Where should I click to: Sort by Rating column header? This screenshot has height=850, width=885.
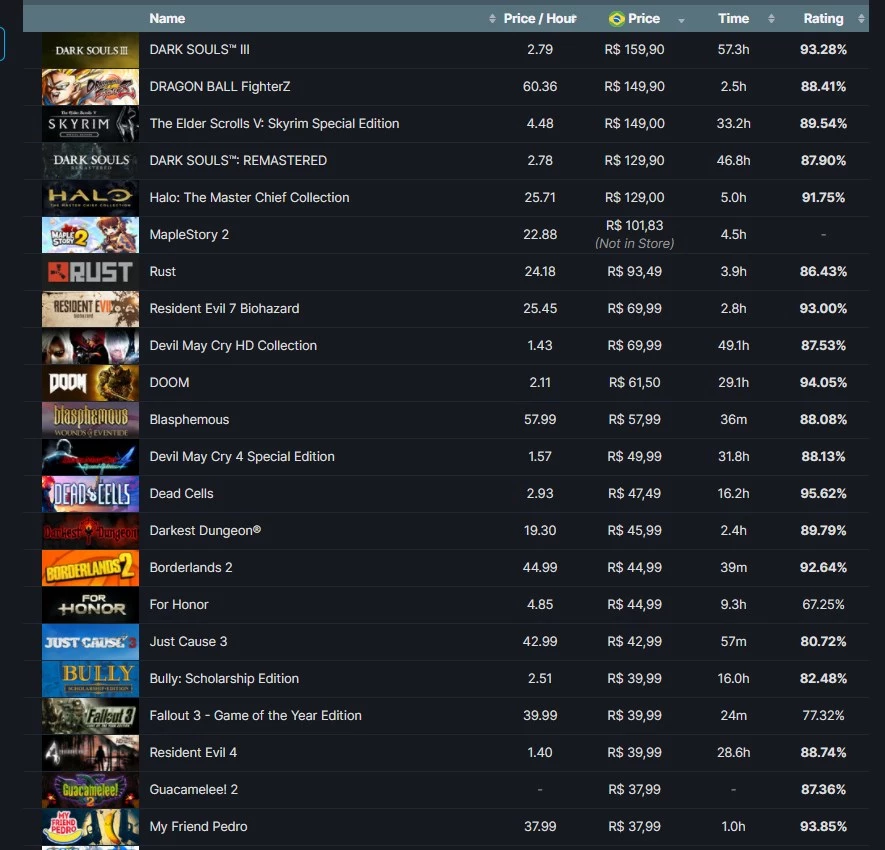[x=823, y=19]
